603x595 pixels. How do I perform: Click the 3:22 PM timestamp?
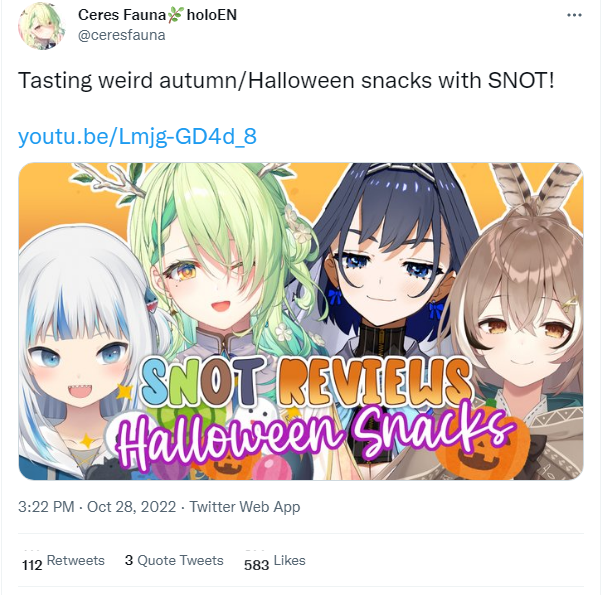click(46, 507)
